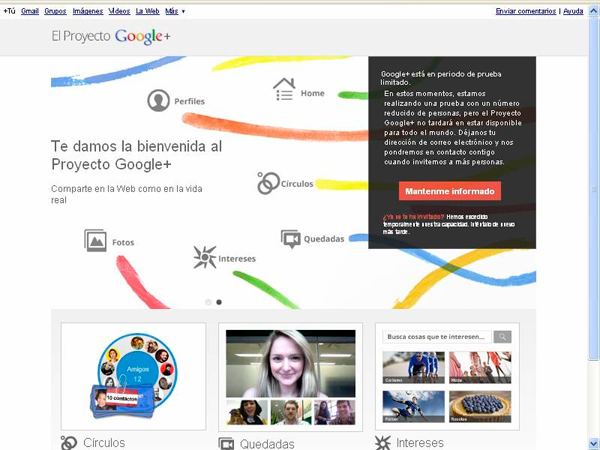
Task: Click the vertical scrollbar thumb
Action: [593, 189]
